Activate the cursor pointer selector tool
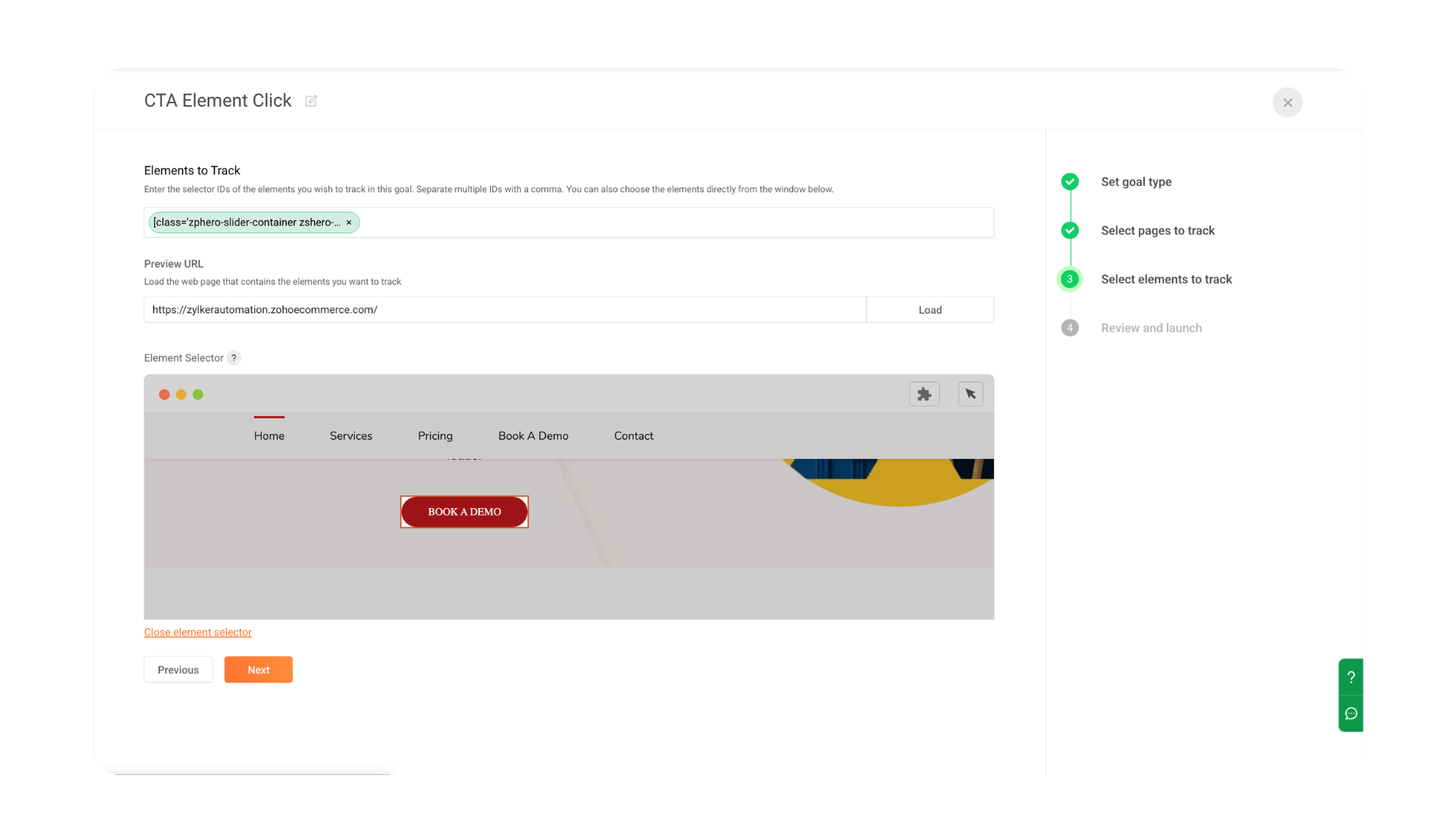Screen dimensions: 1456x819 970,394
